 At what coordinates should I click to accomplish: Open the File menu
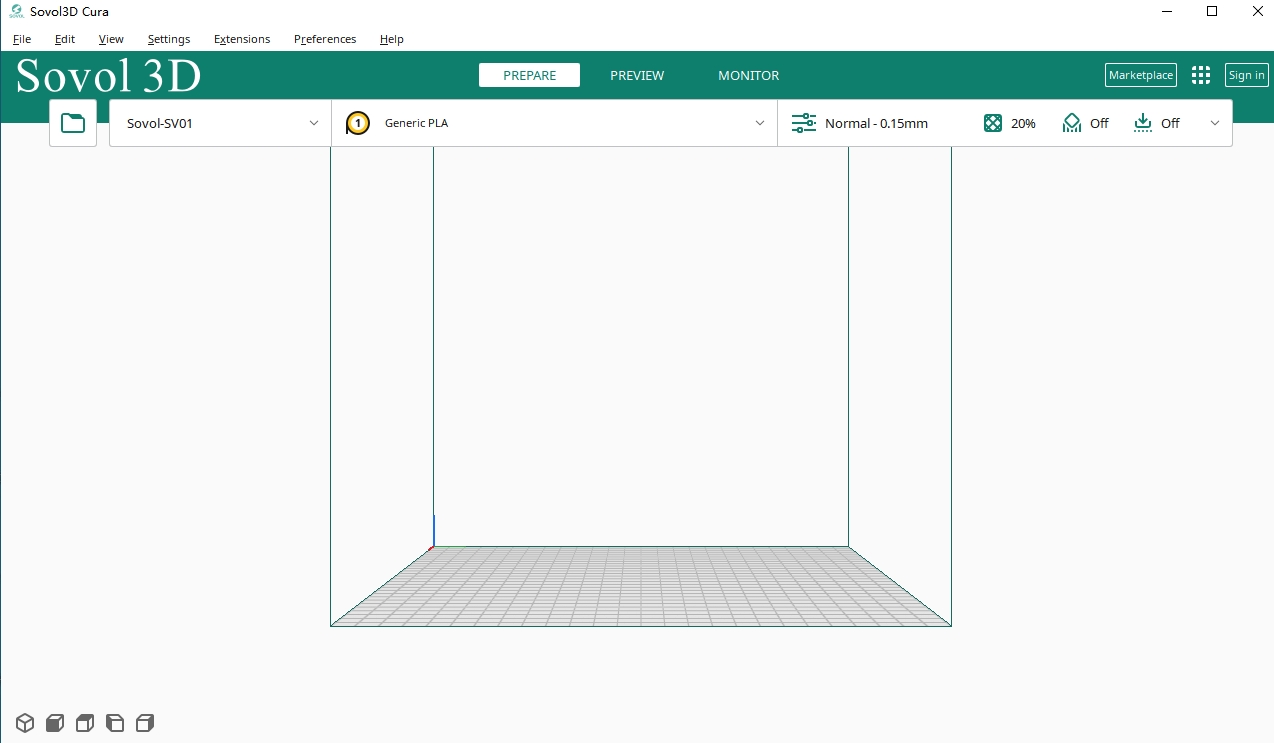pos(22,39)
